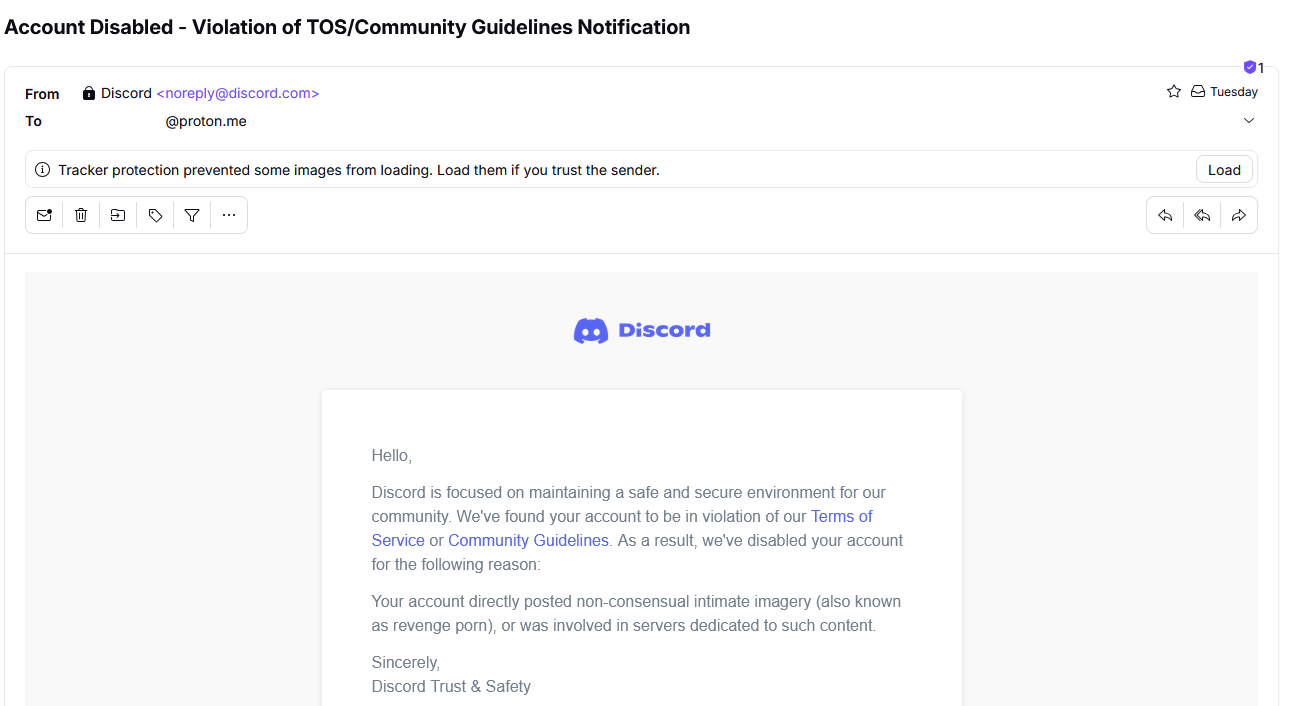Open the Move to folder menu
Viewport: 1291px width, 706px height.
(118, 215)
